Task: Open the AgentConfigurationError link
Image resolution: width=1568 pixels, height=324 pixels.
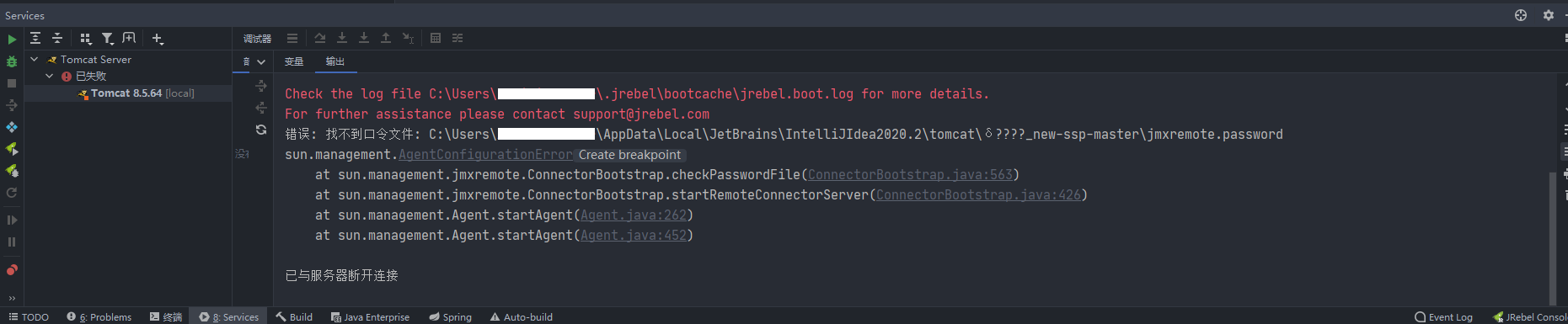Action: coord(485,155)
